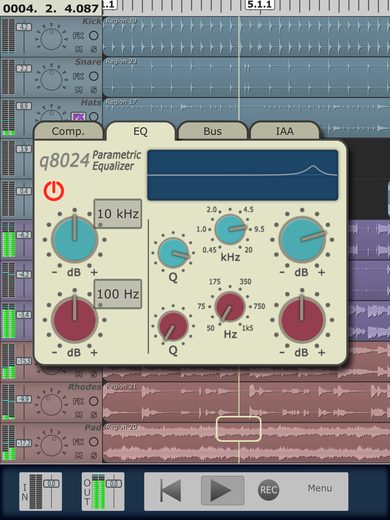The image size is (390, 520).
Task: Open FX for the Kick track
Action: click(x=78, y=36)
